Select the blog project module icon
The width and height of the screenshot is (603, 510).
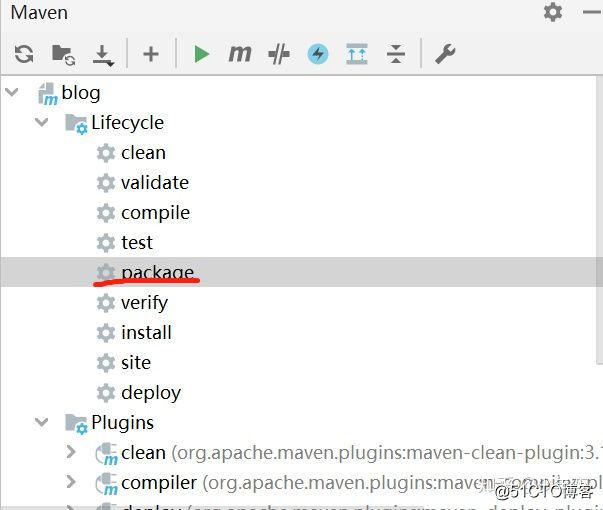(x=48, y=94)
